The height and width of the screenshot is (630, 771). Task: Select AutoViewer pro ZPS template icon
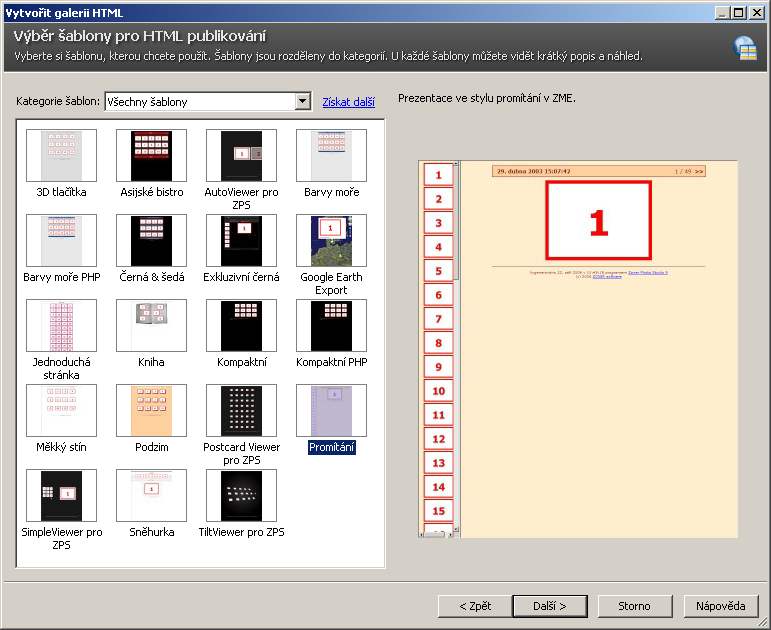coord(241,155)
